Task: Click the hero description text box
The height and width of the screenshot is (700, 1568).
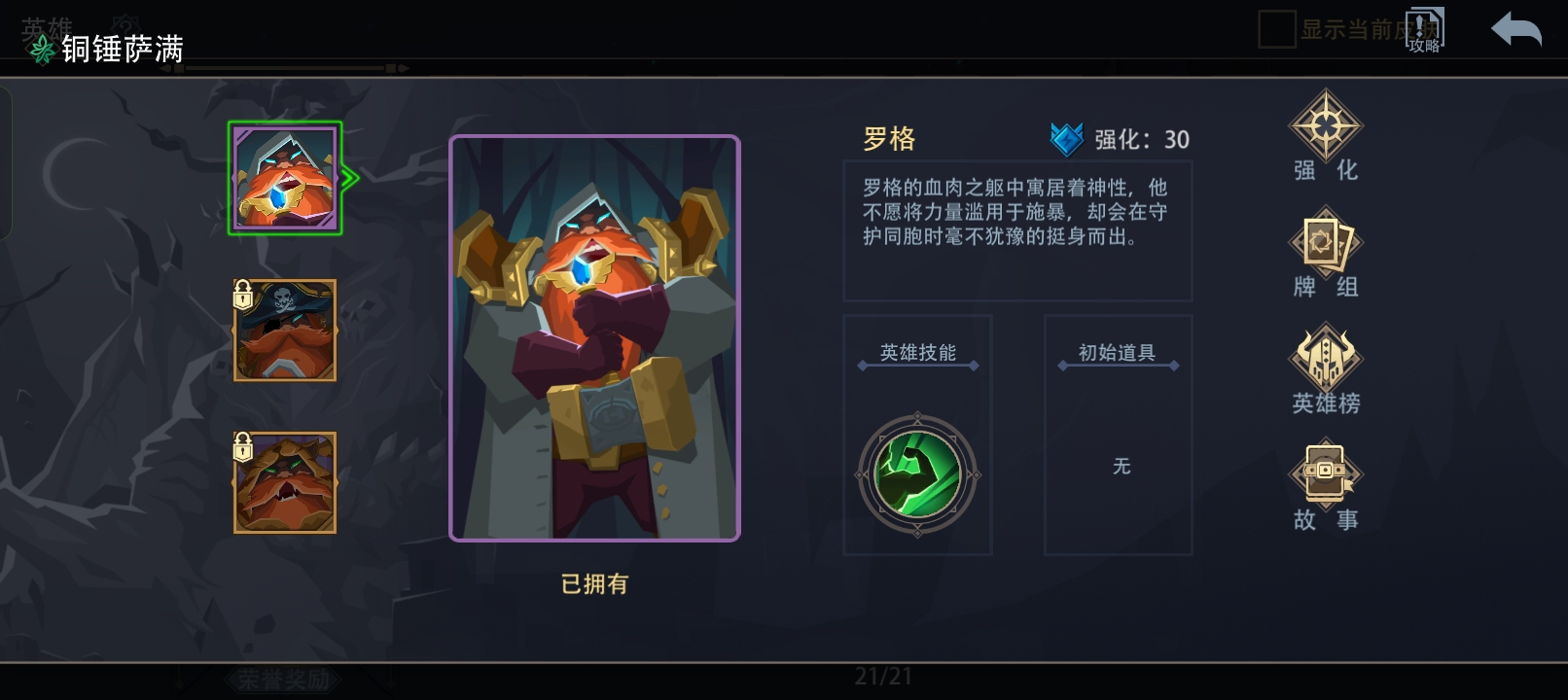Action: click(1017, 230)
